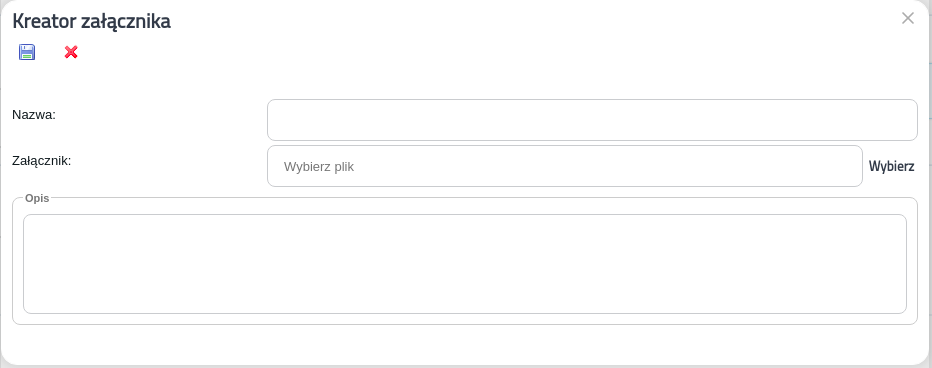The image size is (932, 368).
Task: Click the red X cancel icon
Action: [x=71, y=52]
